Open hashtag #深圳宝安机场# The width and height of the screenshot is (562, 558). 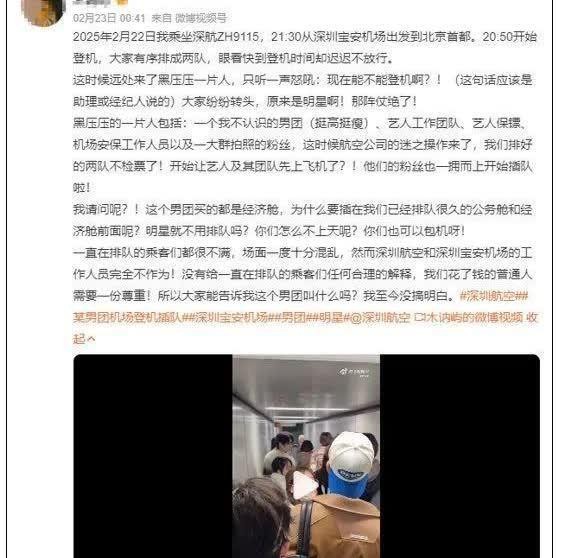pos(231,318)
